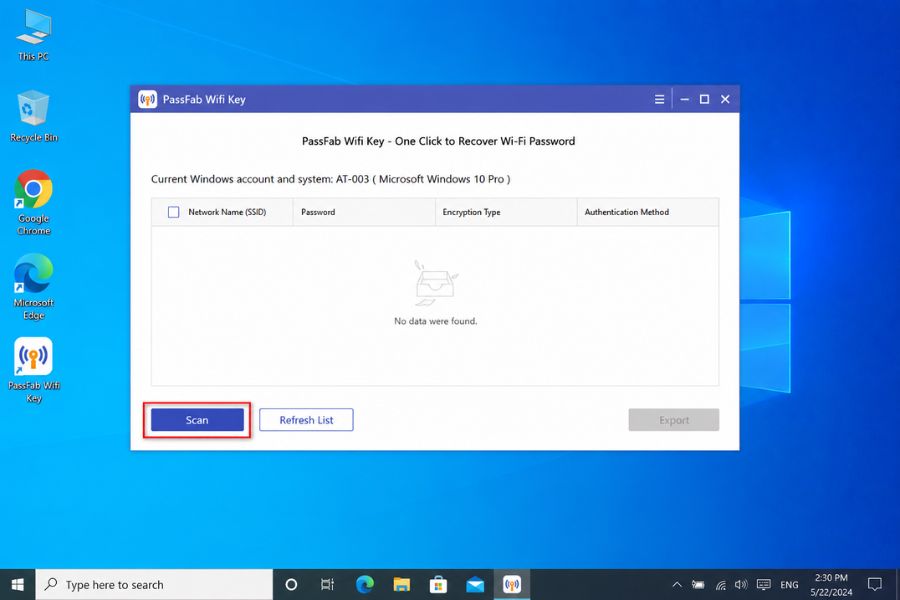Open Microsoft Store from the taskbar
The width and height of the screenshot is (900, 600).
(x=438, y=584)
